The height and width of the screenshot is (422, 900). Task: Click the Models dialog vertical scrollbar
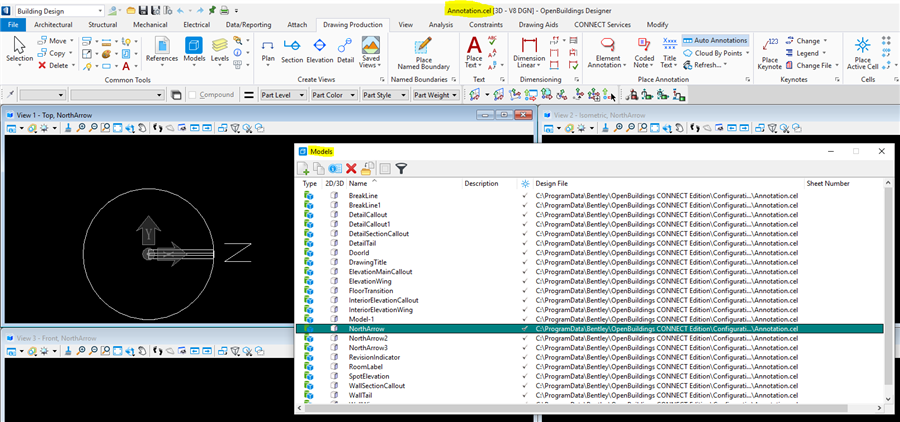coord(889,287)
